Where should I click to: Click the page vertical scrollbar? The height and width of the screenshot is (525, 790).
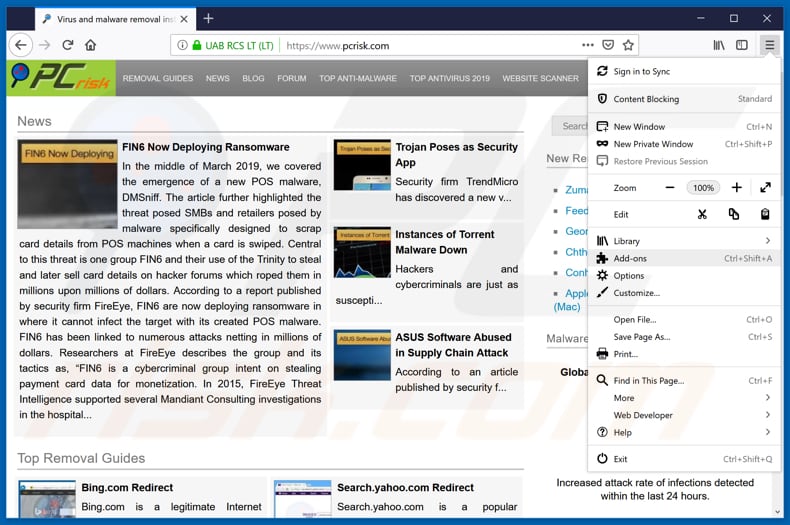[x=777, y=287]
